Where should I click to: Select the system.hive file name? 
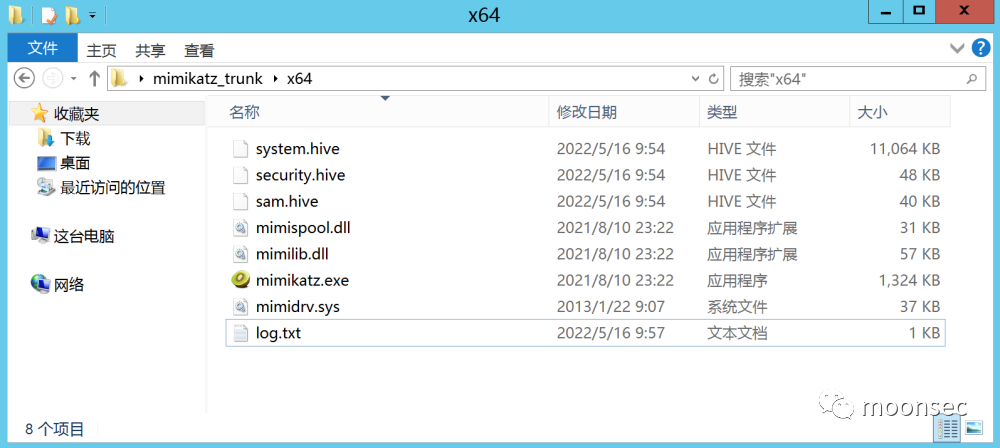[x=297, y=149]
